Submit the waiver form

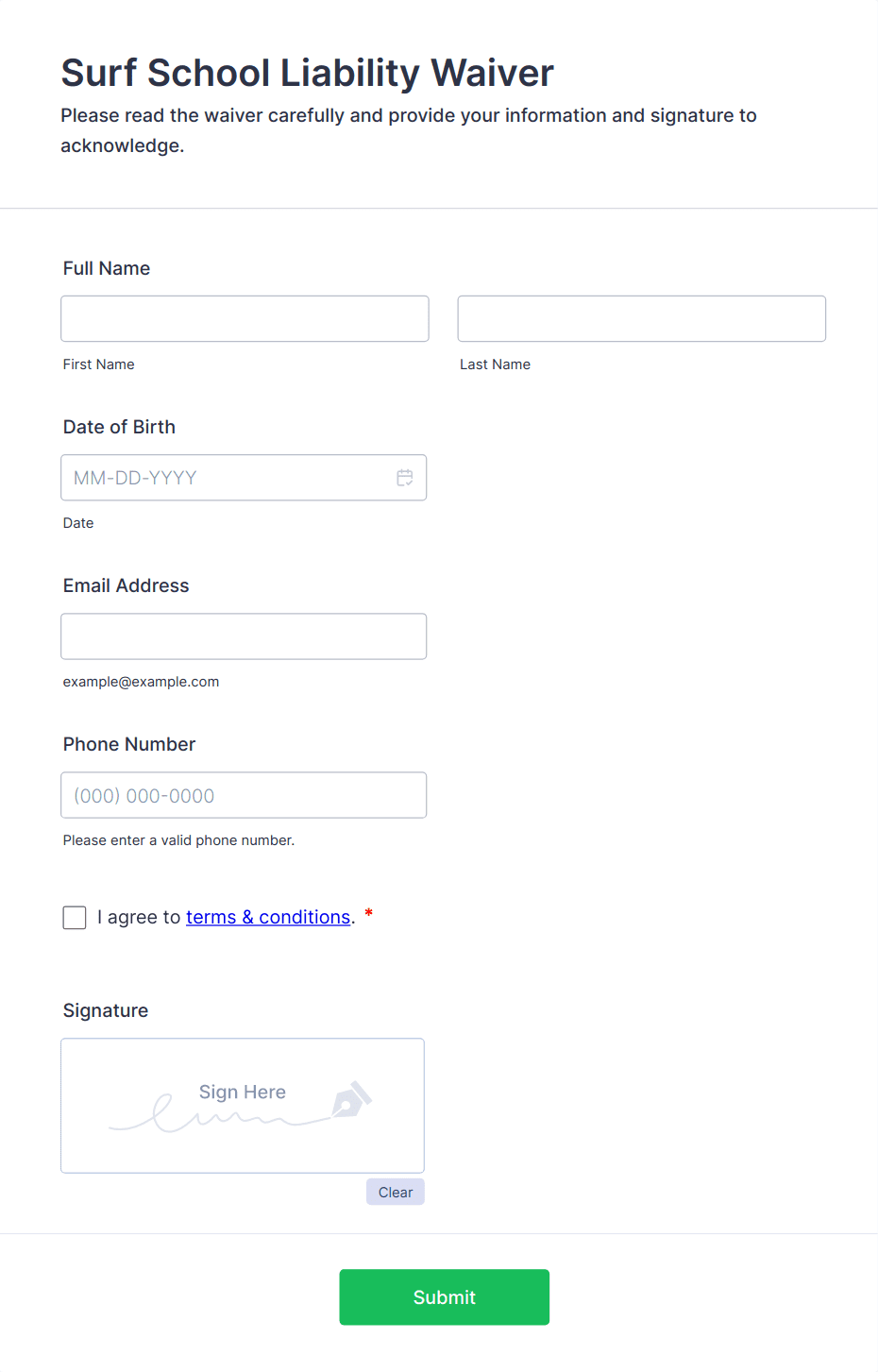point(444,1297)
